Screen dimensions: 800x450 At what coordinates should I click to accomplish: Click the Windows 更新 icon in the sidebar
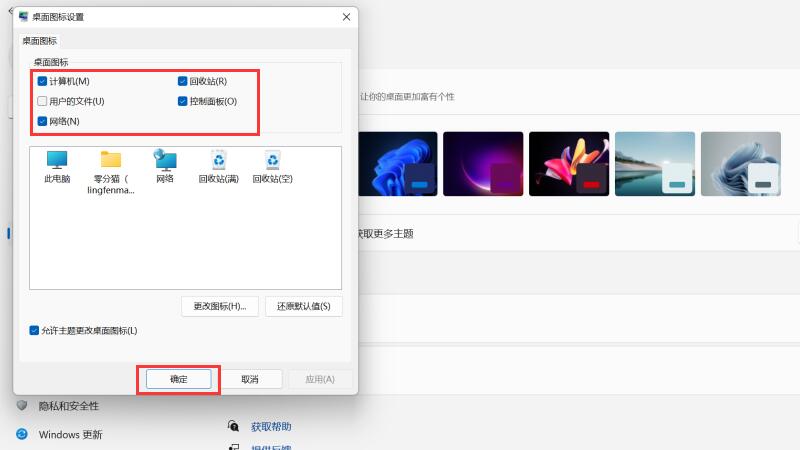coord(22,434)
